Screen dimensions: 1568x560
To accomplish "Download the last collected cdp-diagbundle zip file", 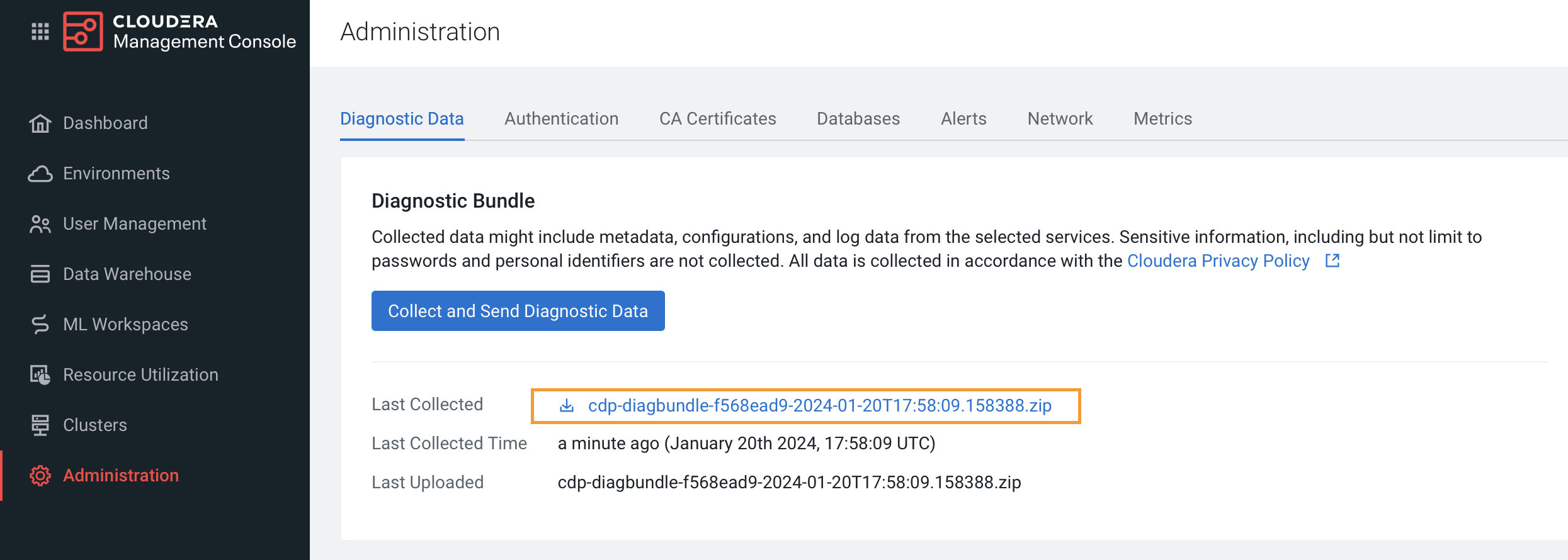I will pyautogui.click(x=819, y=406).
